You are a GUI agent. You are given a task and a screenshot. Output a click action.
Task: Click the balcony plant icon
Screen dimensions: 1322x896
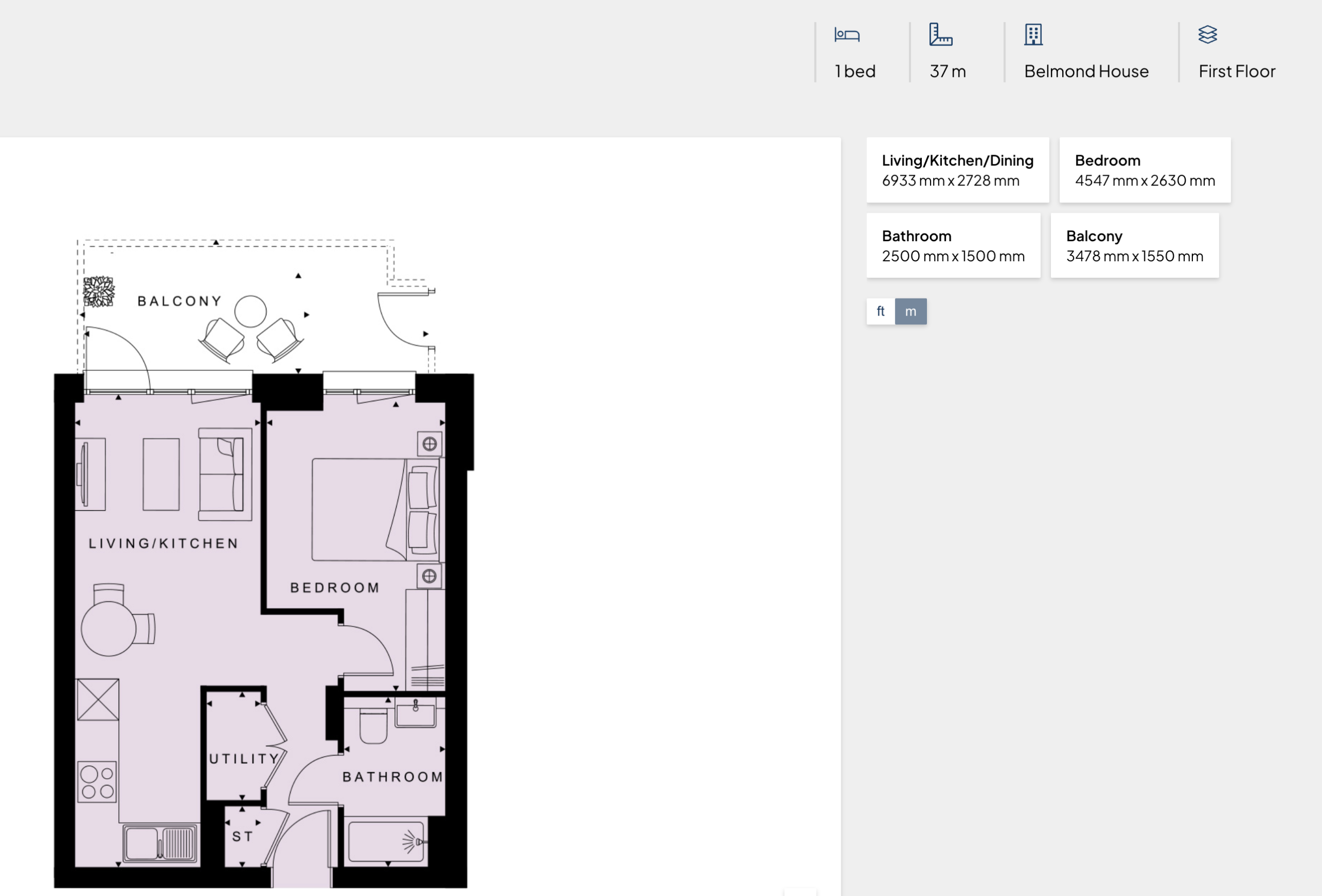pos(99,292)
